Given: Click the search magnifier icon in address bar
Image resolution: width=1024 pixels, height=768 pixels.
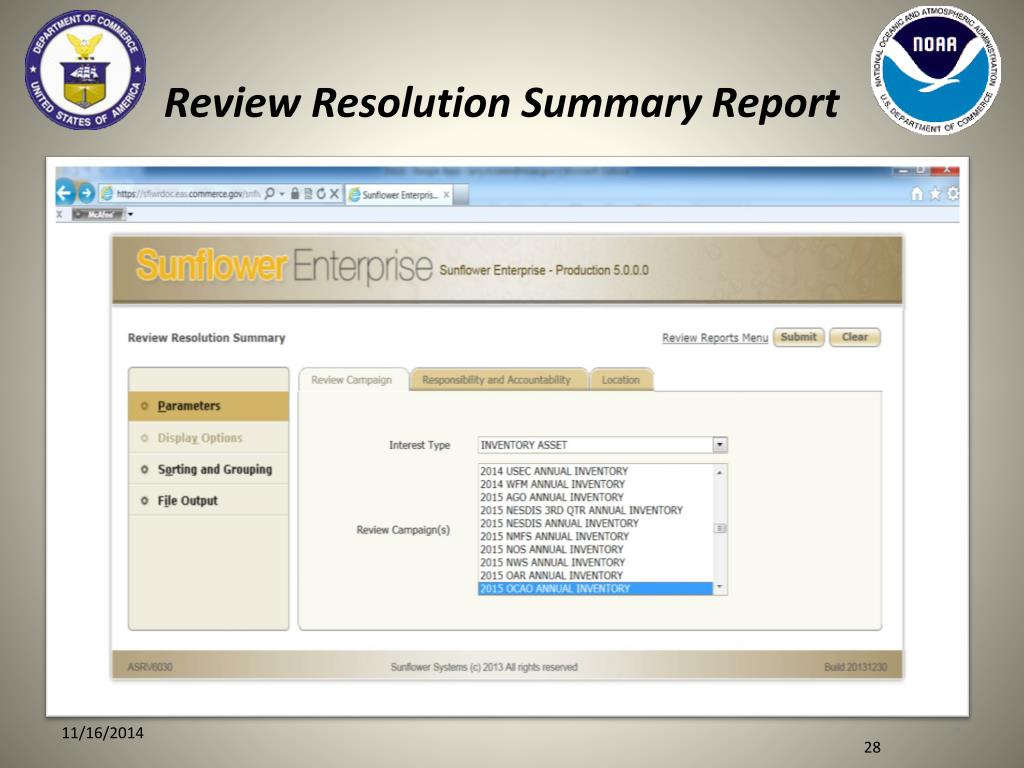Looking at the screenshot, I should pyautogui.click(x=269, y=194).
